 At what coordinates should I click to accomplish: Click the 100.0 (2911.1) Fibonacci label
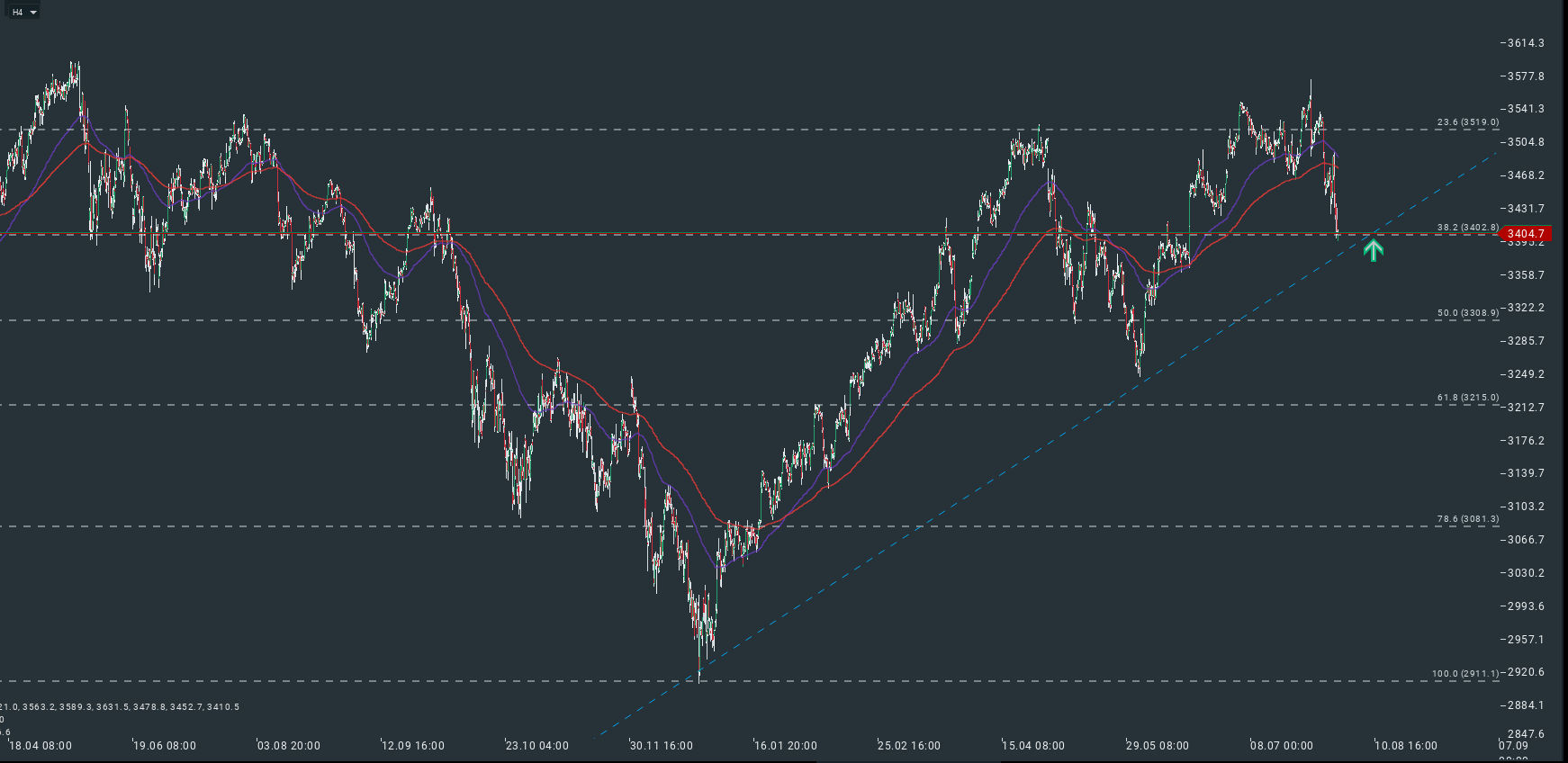pyautogui.click(x=1465, y=674)
